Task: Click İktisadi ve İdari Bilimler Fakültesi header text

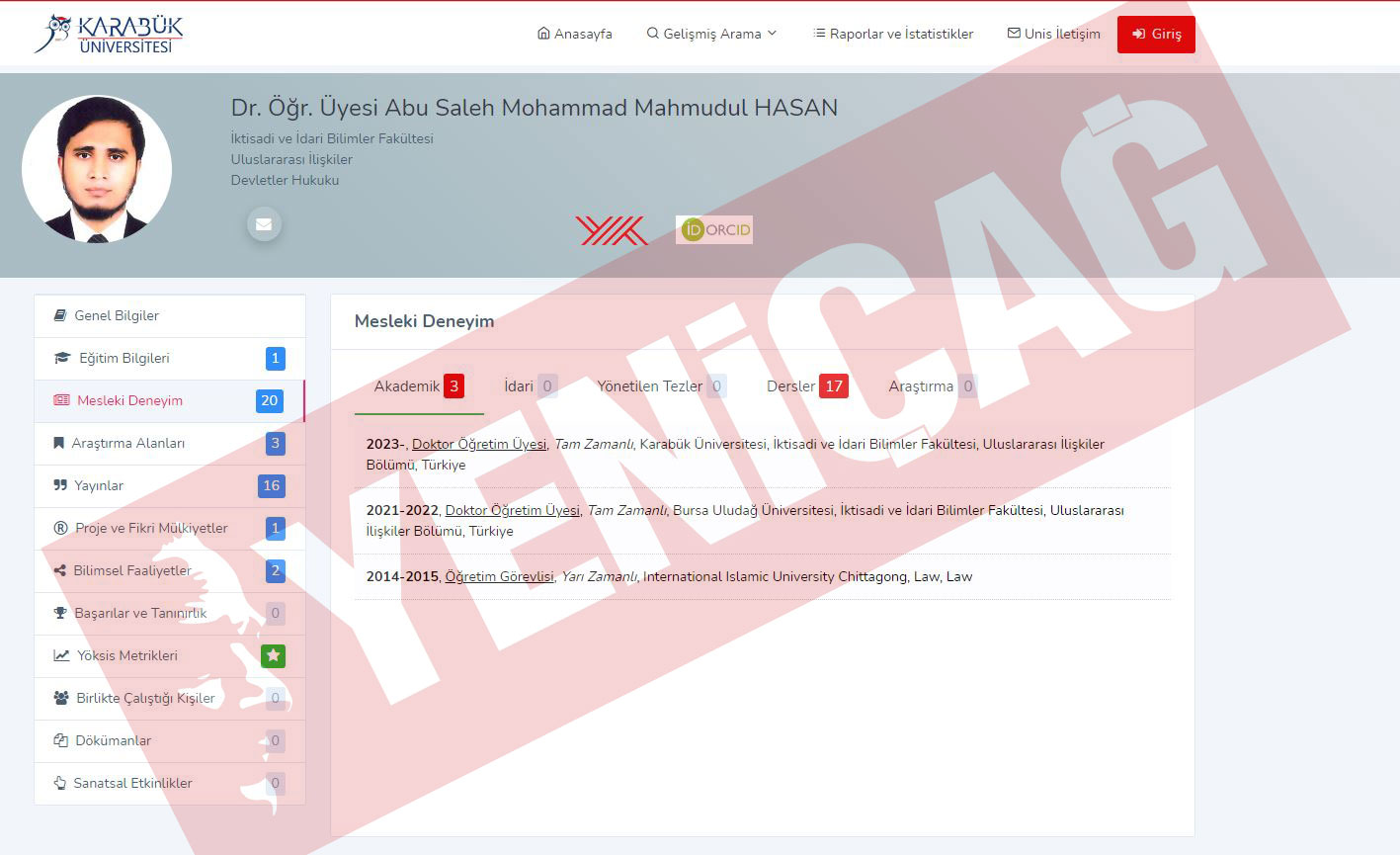Action: [332, 138]
